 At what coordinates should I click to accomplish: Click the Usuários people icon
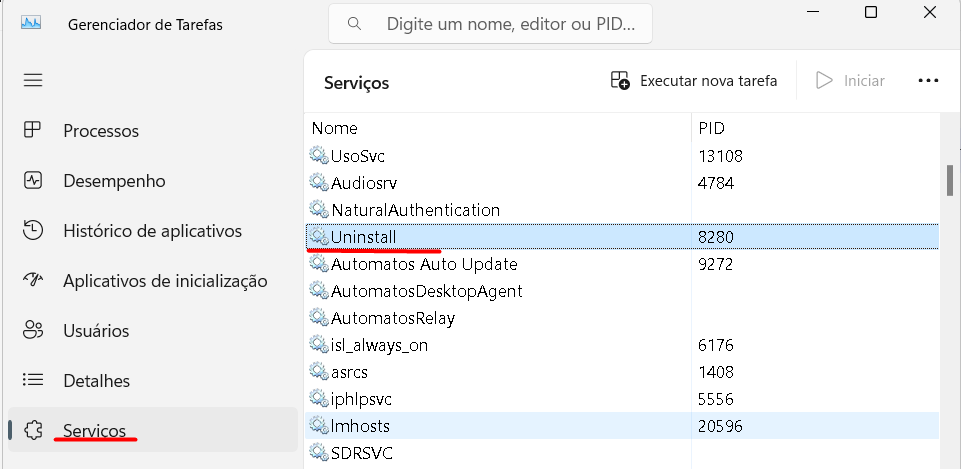[x=33, y=330]
